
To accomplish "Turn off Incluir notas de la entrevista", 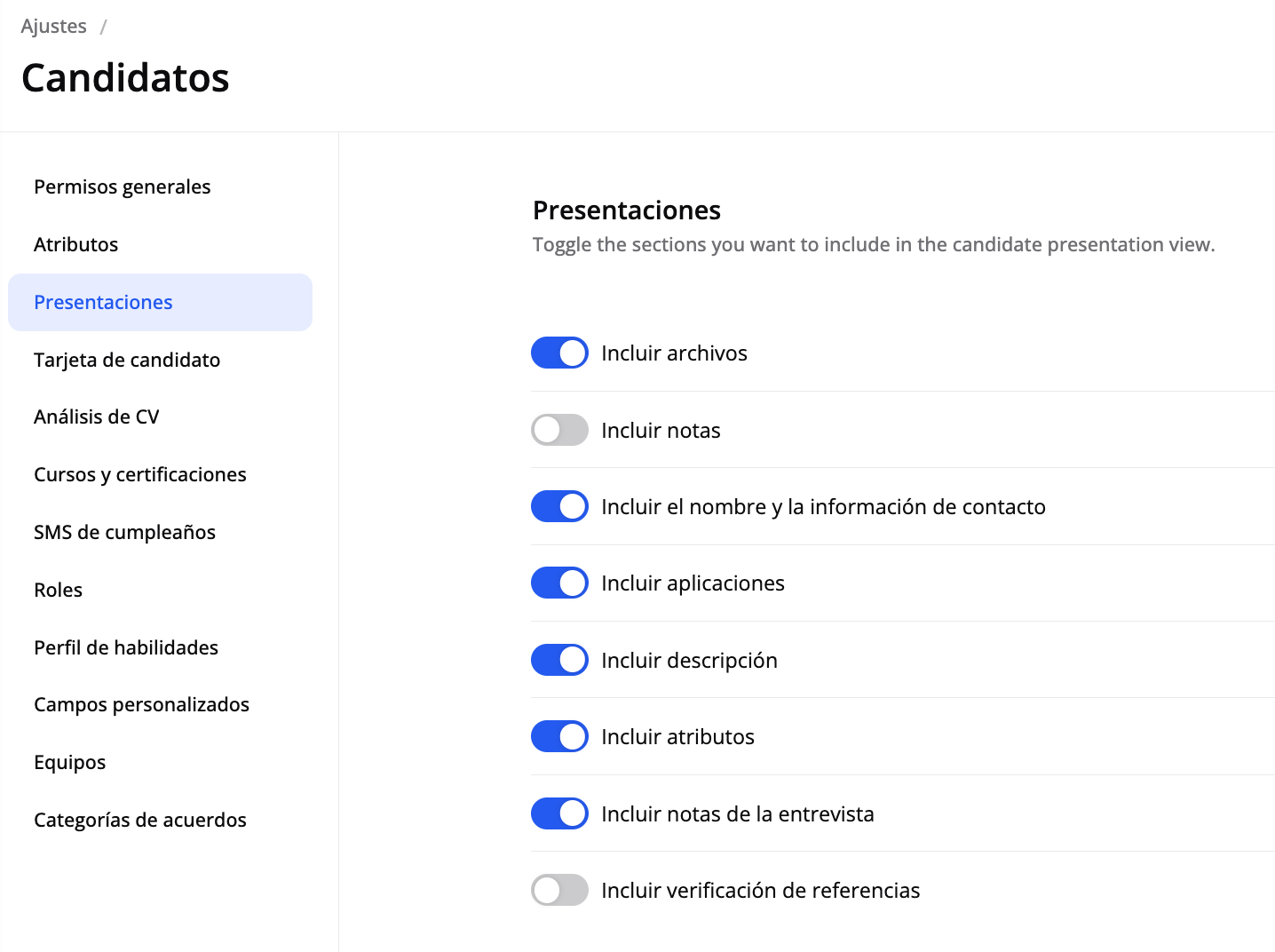I will pos(559,813).
